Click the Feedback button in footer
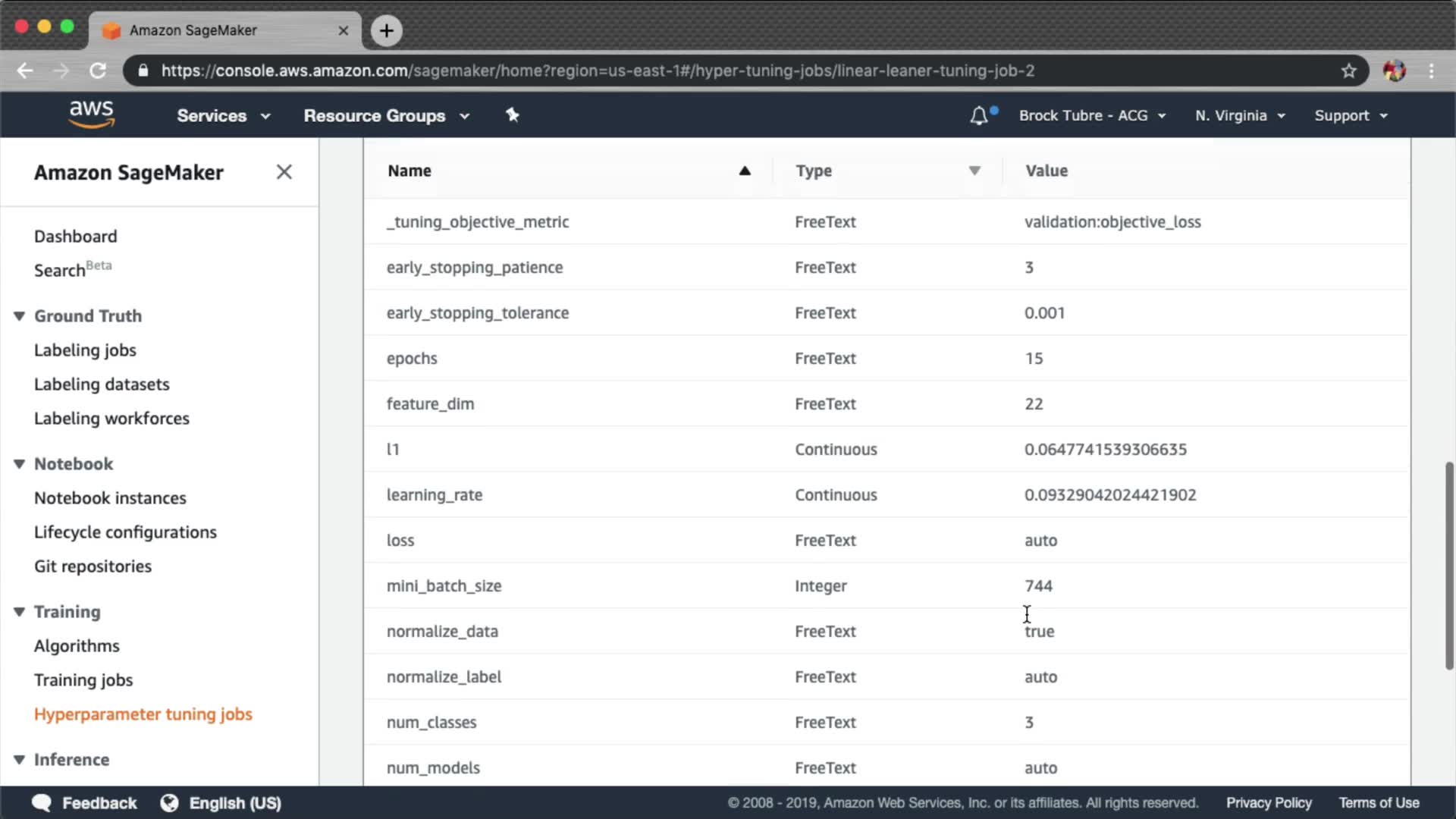The height and width of the screenshot is (819, 1456). tap(84, 803)
